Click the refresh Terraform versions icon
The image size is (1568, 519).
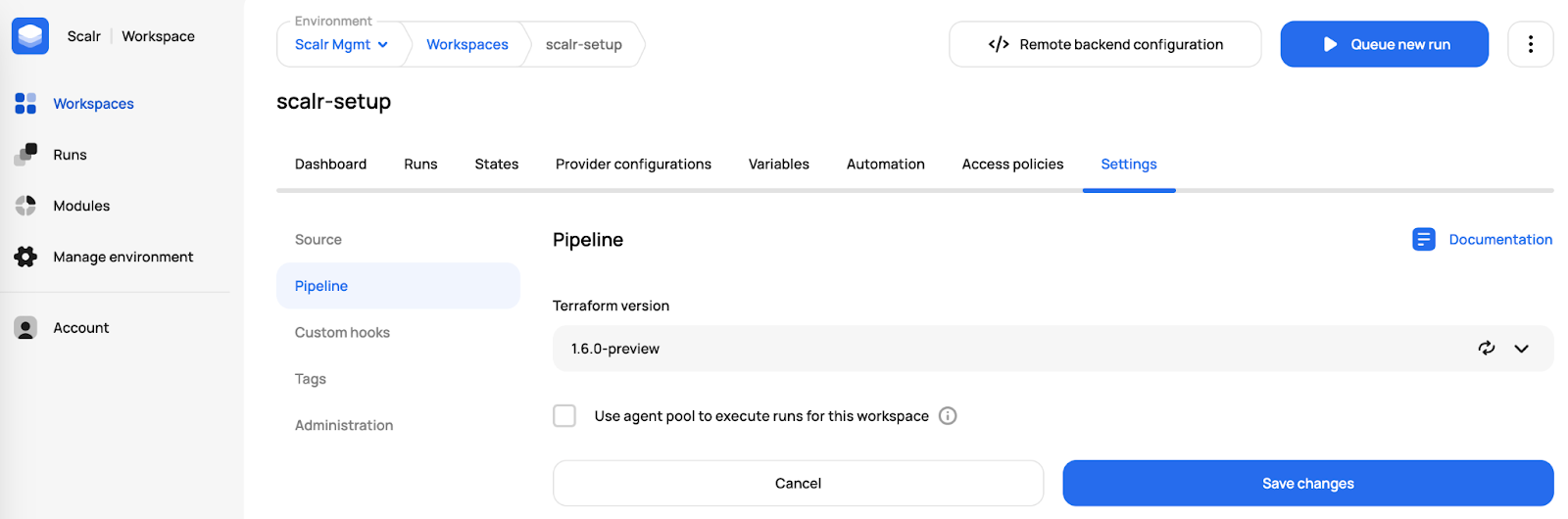(x=1487, y=348)
